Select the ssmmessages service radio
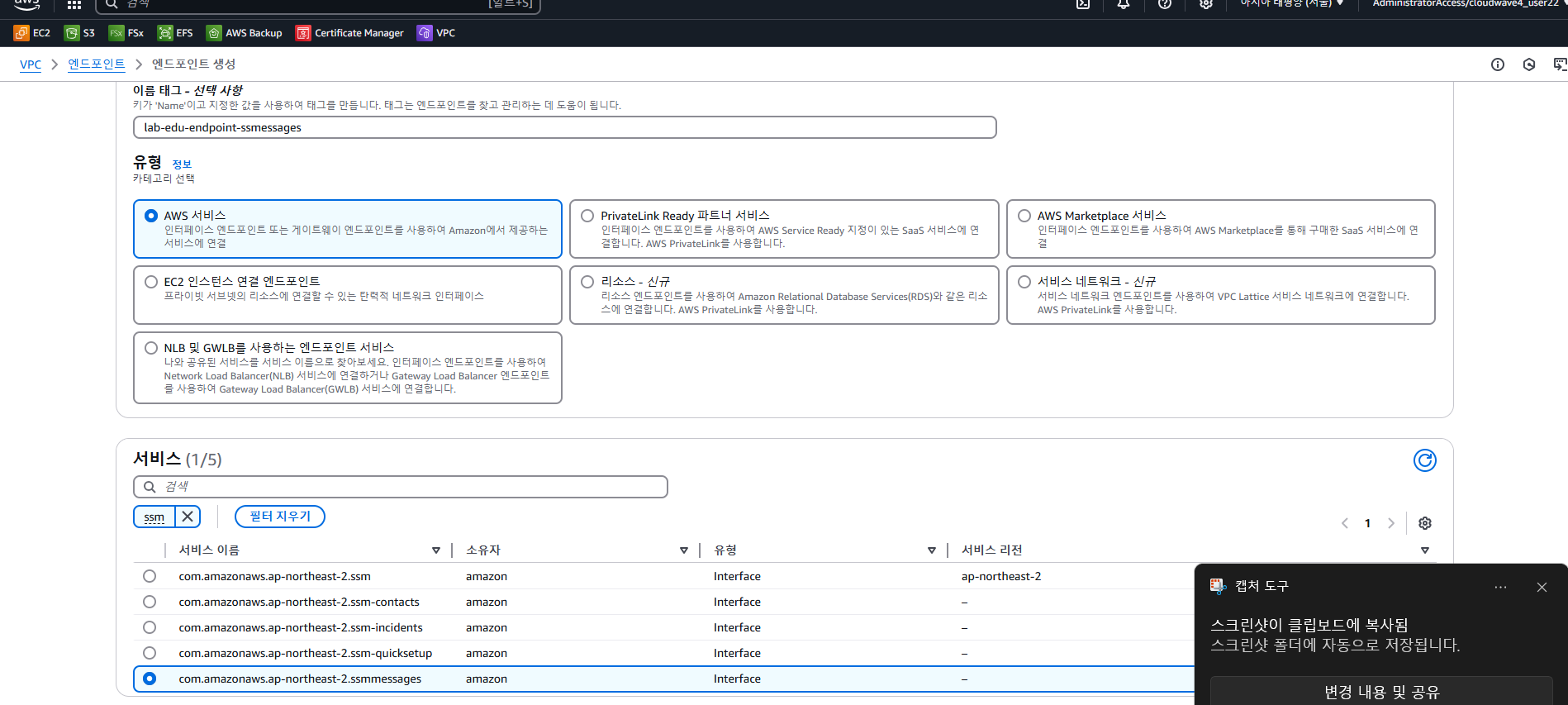 tap(150, 679)
